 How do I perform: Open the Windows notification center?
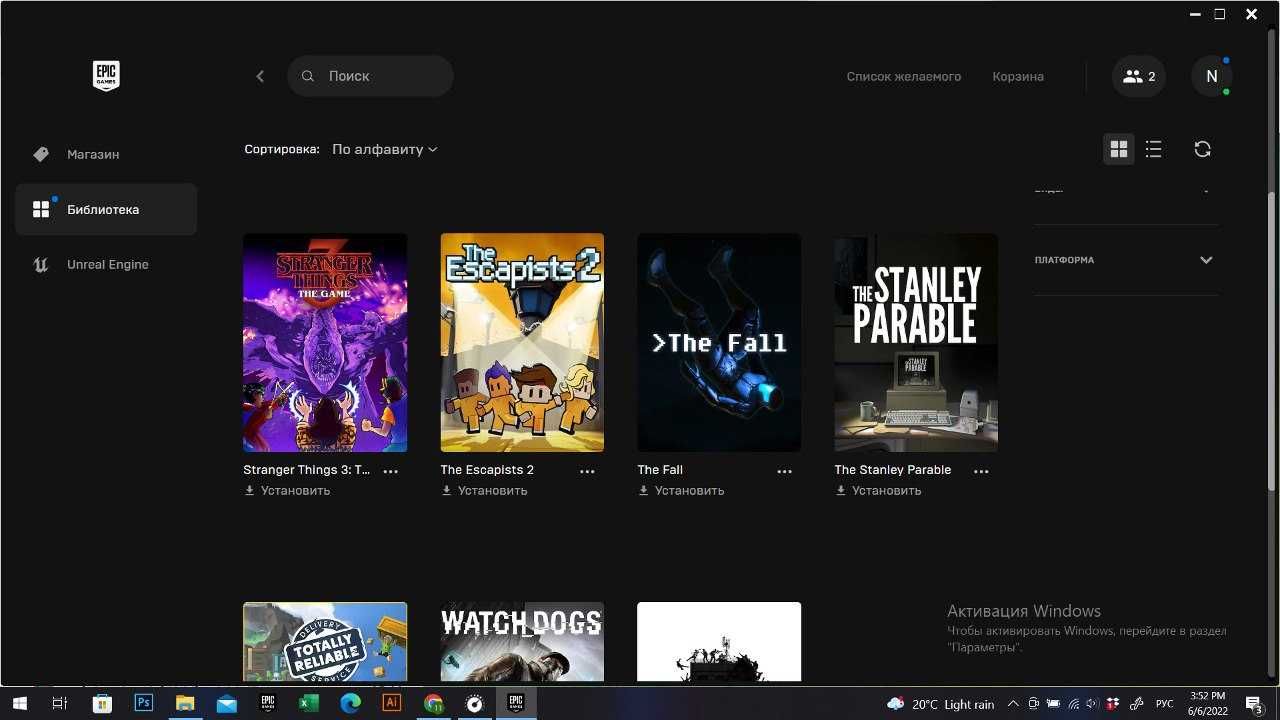(1254, 704)
